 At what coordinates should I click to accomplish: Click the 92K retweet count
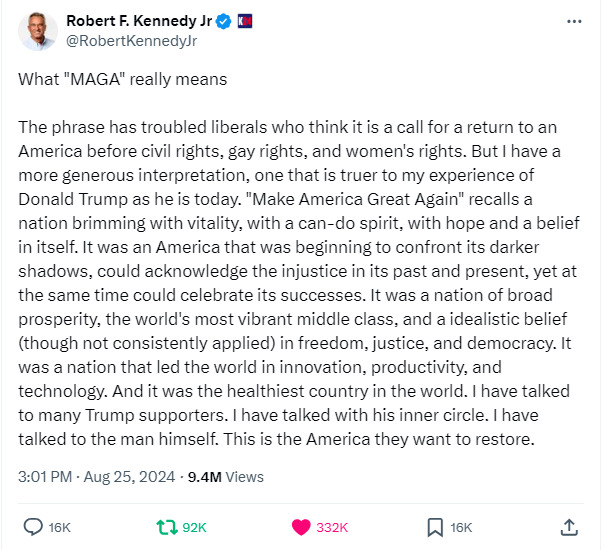click(194, 527)
